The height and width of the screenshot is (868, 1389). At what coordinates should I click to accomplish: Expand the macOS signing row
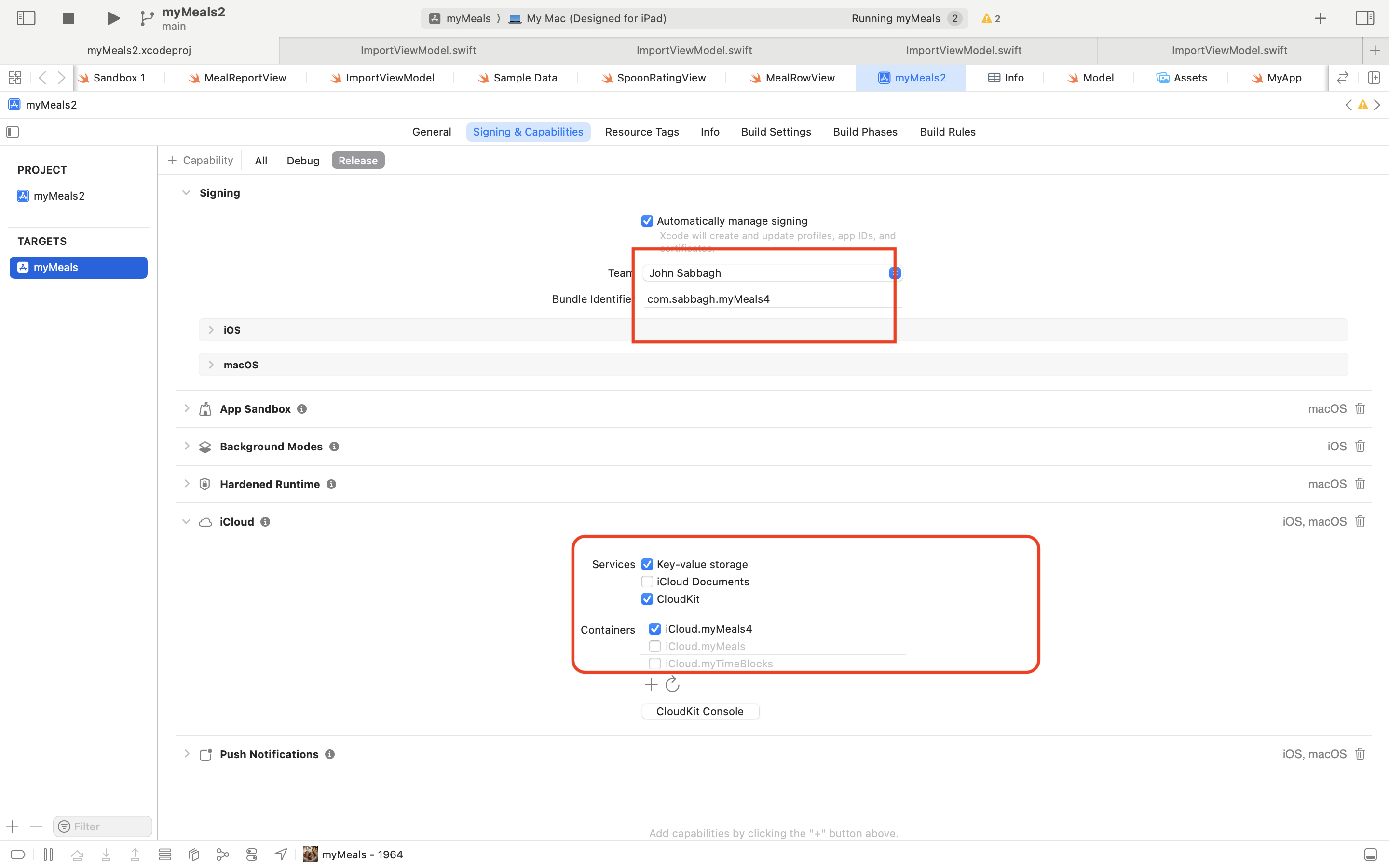(x=211, y=365)
